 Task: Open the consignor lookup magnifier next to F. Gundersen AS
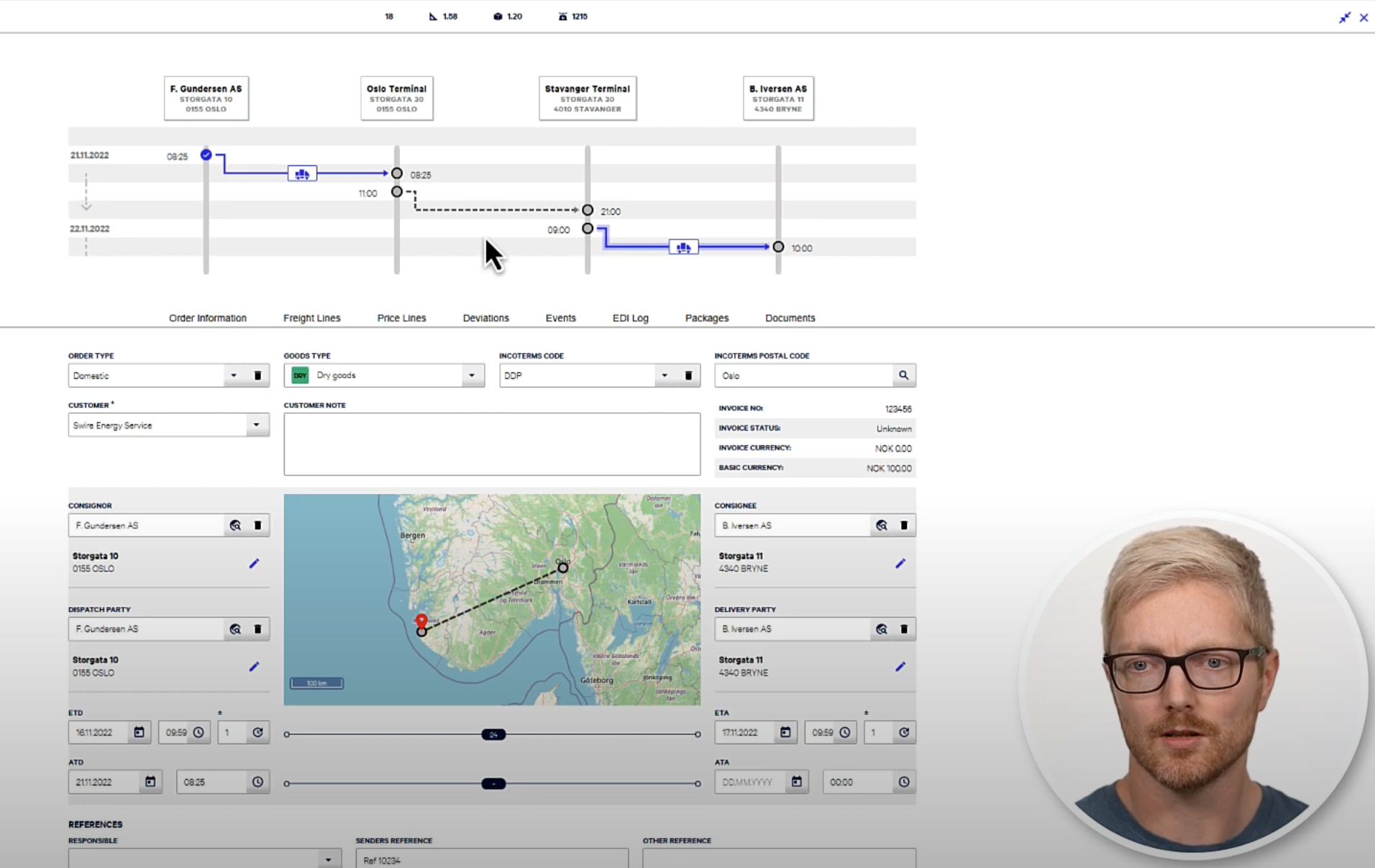(x=235, y=525)
